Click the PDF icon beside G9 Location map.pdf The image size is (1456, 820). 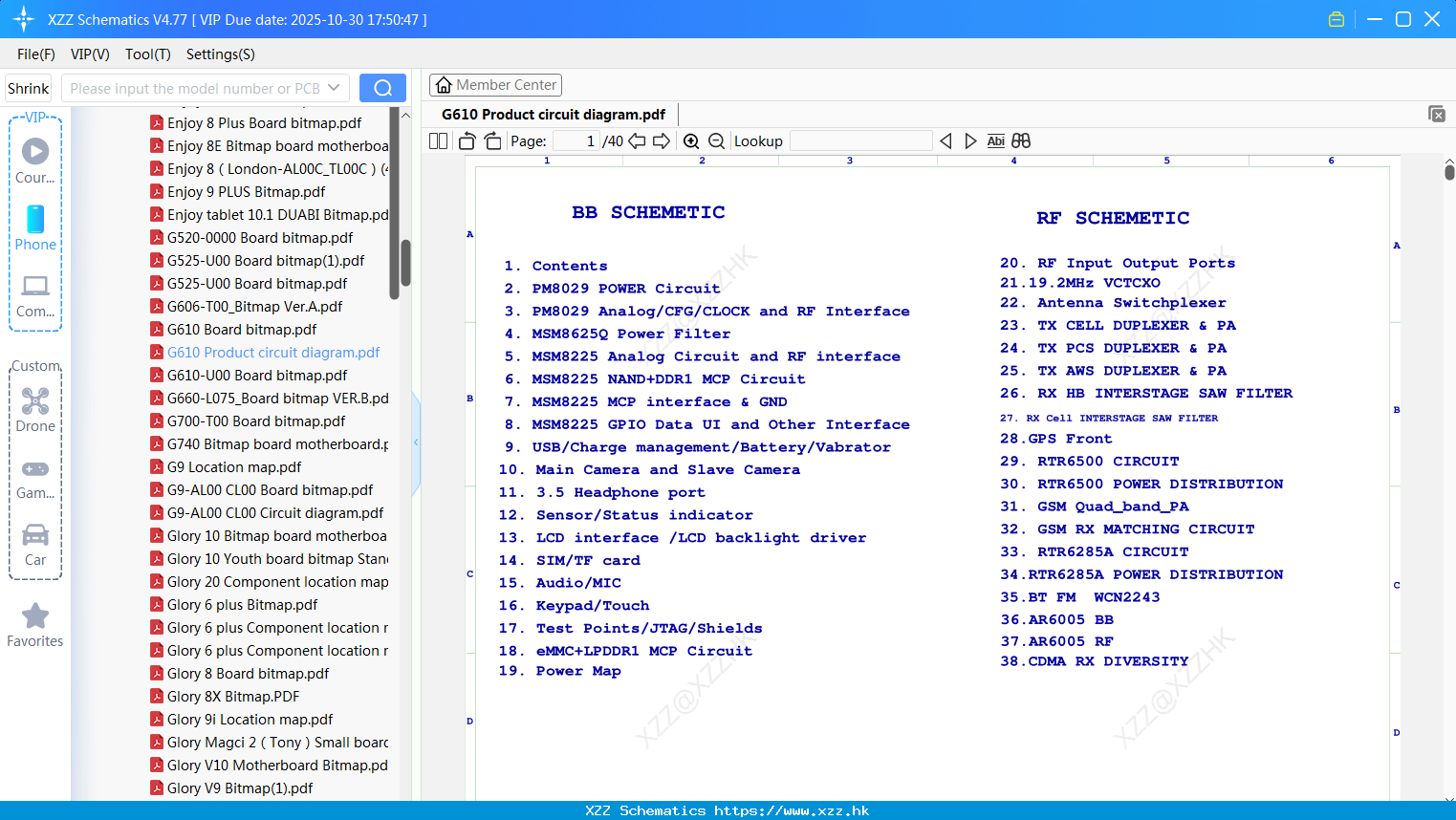(x=157, y=466)
